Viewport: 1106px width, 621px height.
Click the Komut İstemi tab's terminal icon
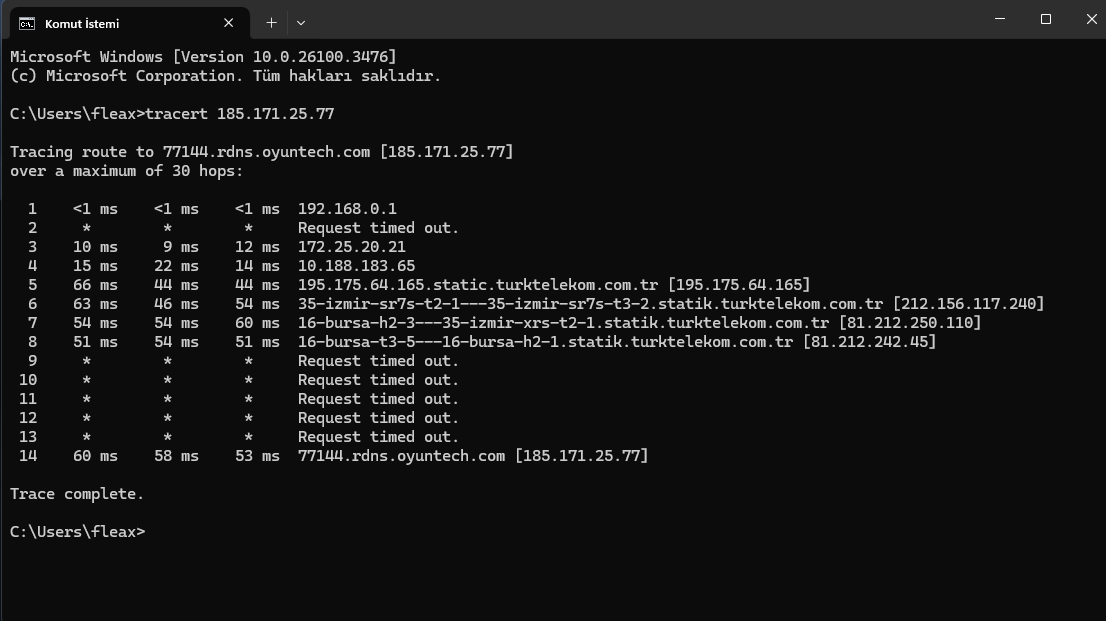coord(27,22)
